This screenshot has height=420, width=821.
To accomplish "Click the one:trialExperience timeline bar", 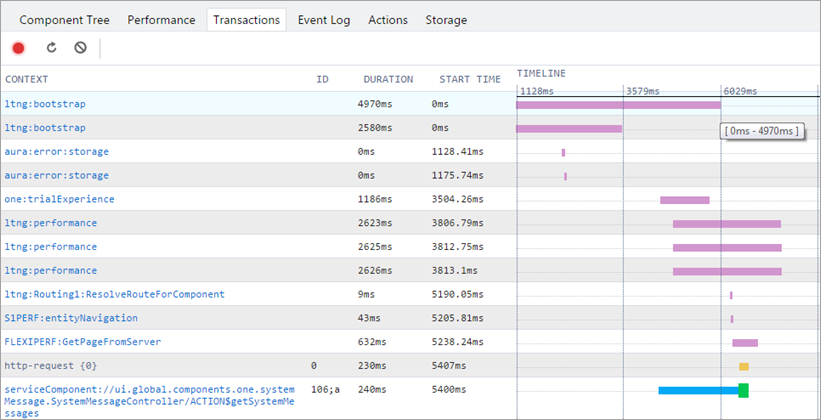I will pyautogui.click(x=685, y=200).
